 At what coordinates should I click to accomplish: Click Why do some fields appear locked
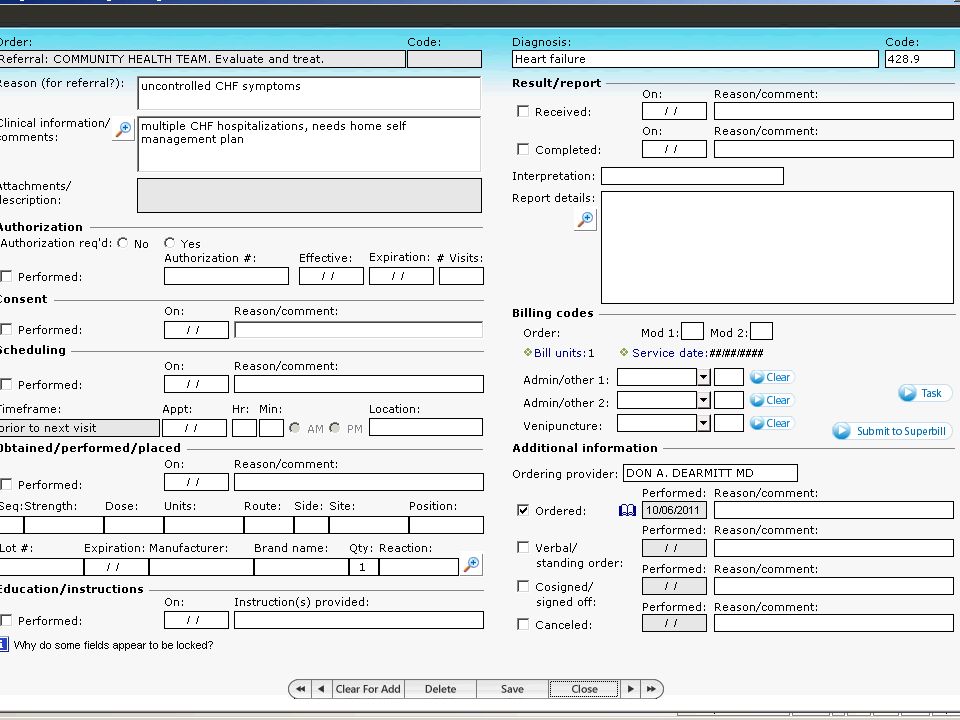(x=113, y=645)
